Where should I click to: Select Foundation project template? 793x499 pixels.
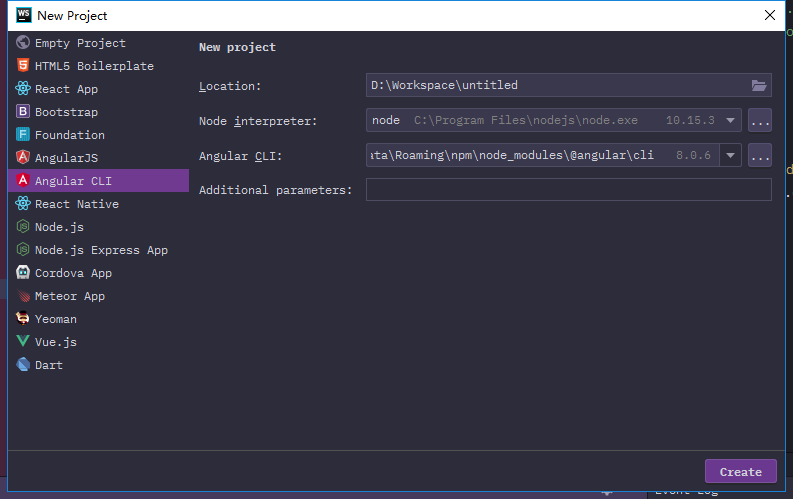tap(99, 134)
